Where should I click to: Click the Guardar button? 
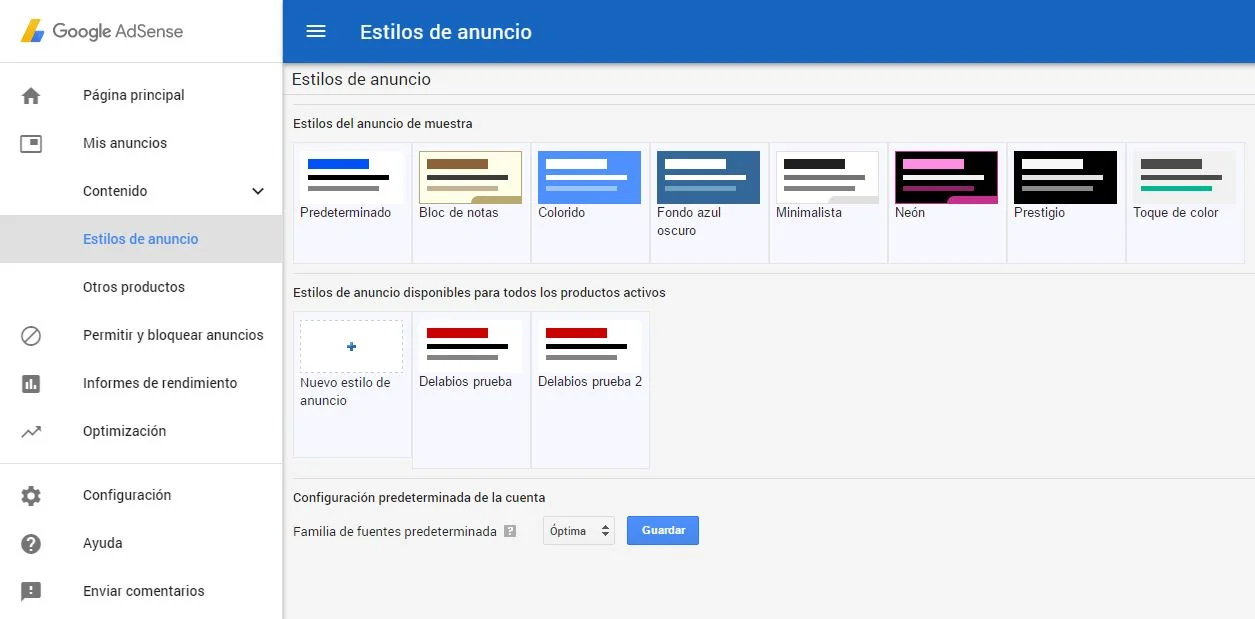pyautogui.click(x=662, y=531)
